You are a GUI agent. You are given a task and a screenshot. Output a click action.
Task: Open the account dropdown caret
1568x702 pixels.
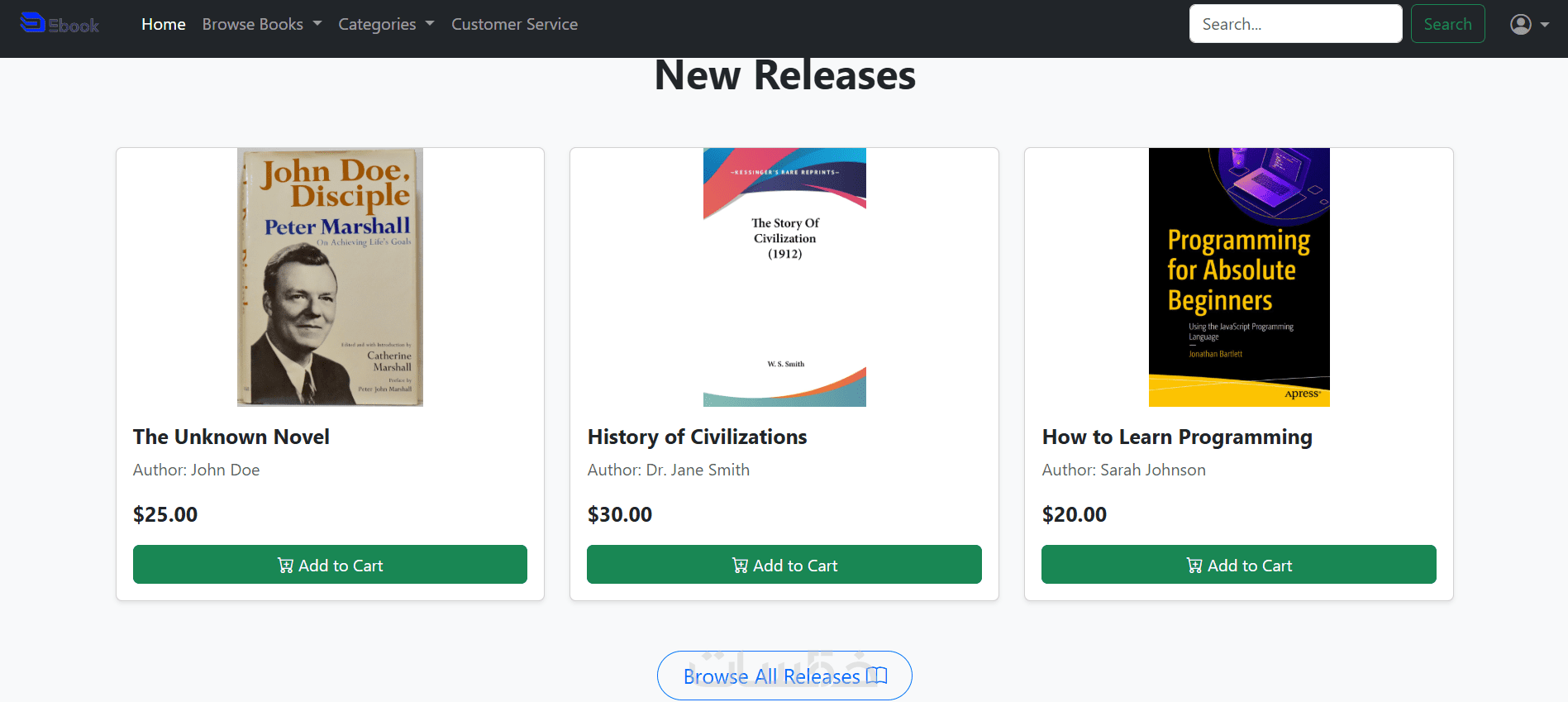click(x=1545, y=24)
